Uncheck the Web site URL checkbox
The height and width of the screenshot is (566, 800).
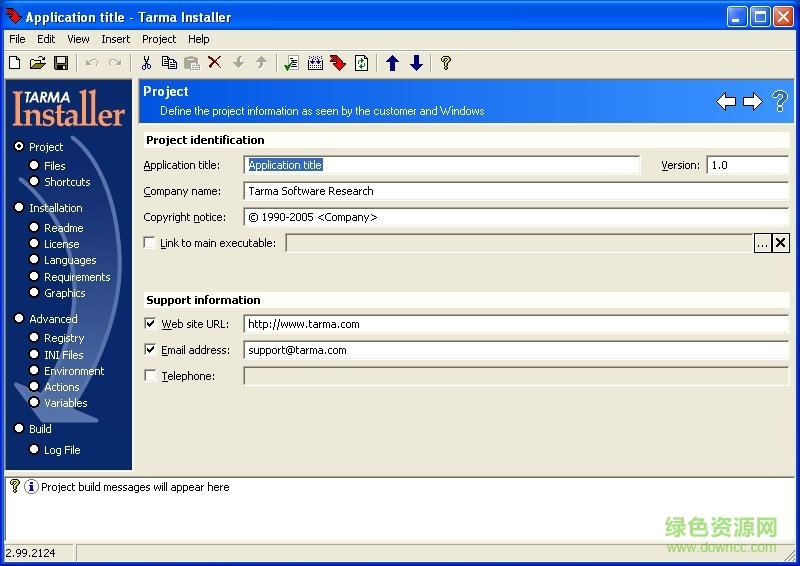150,324
